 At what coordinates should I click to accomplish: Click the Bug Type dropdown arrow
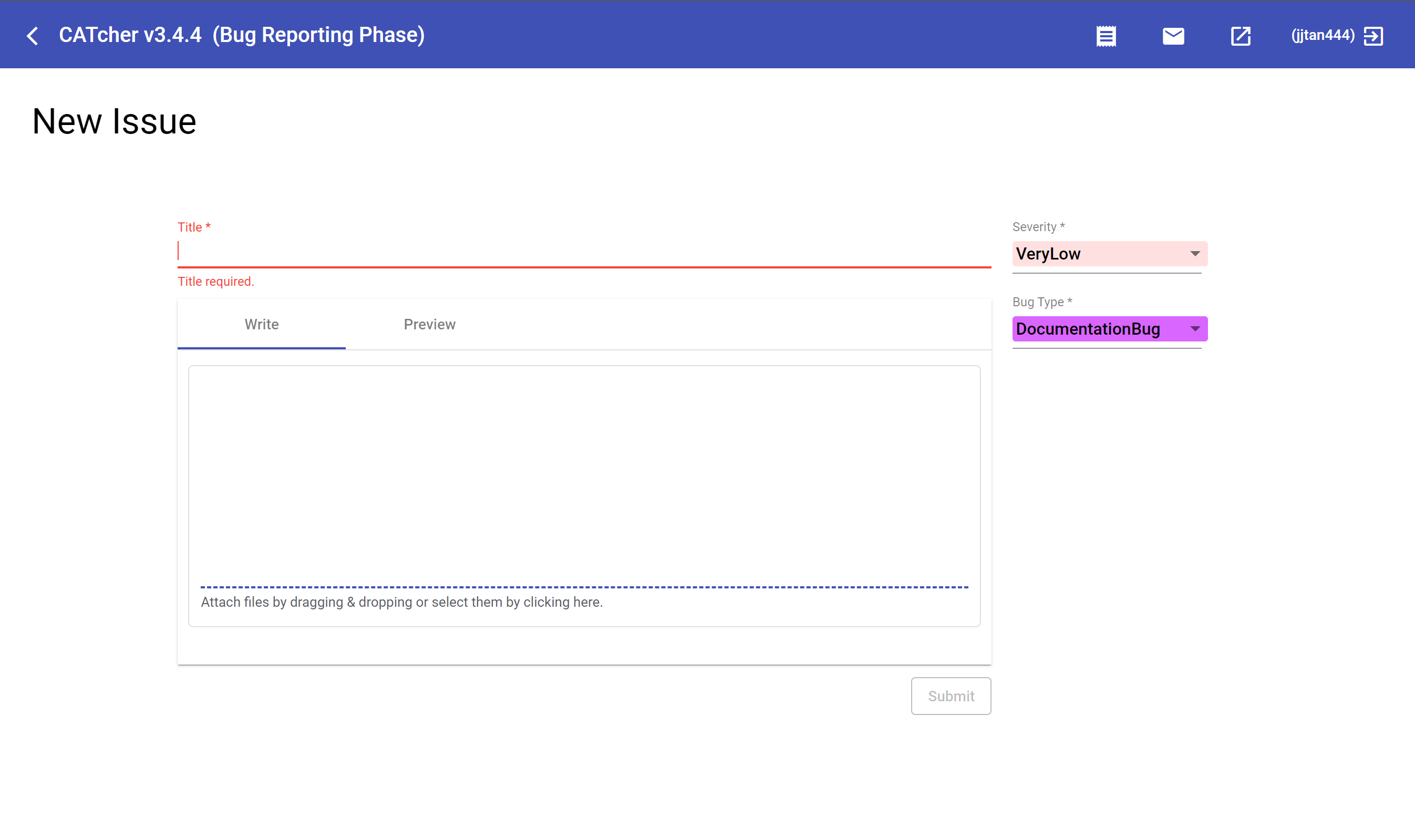[x=1195, y=329]
